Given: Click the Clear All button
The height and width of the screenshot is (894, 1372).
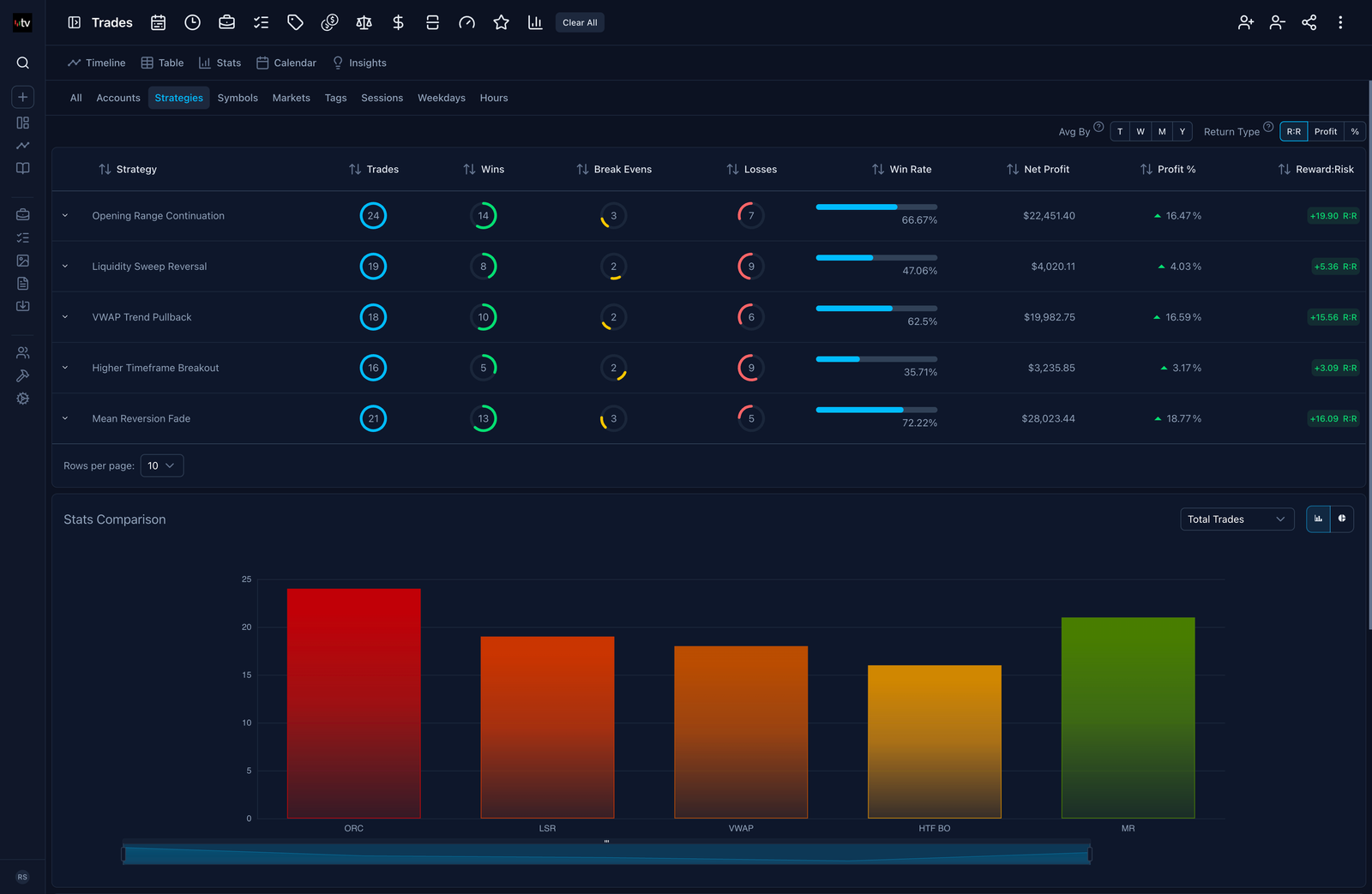Looking at the screenshot, I should pos(580,23).
